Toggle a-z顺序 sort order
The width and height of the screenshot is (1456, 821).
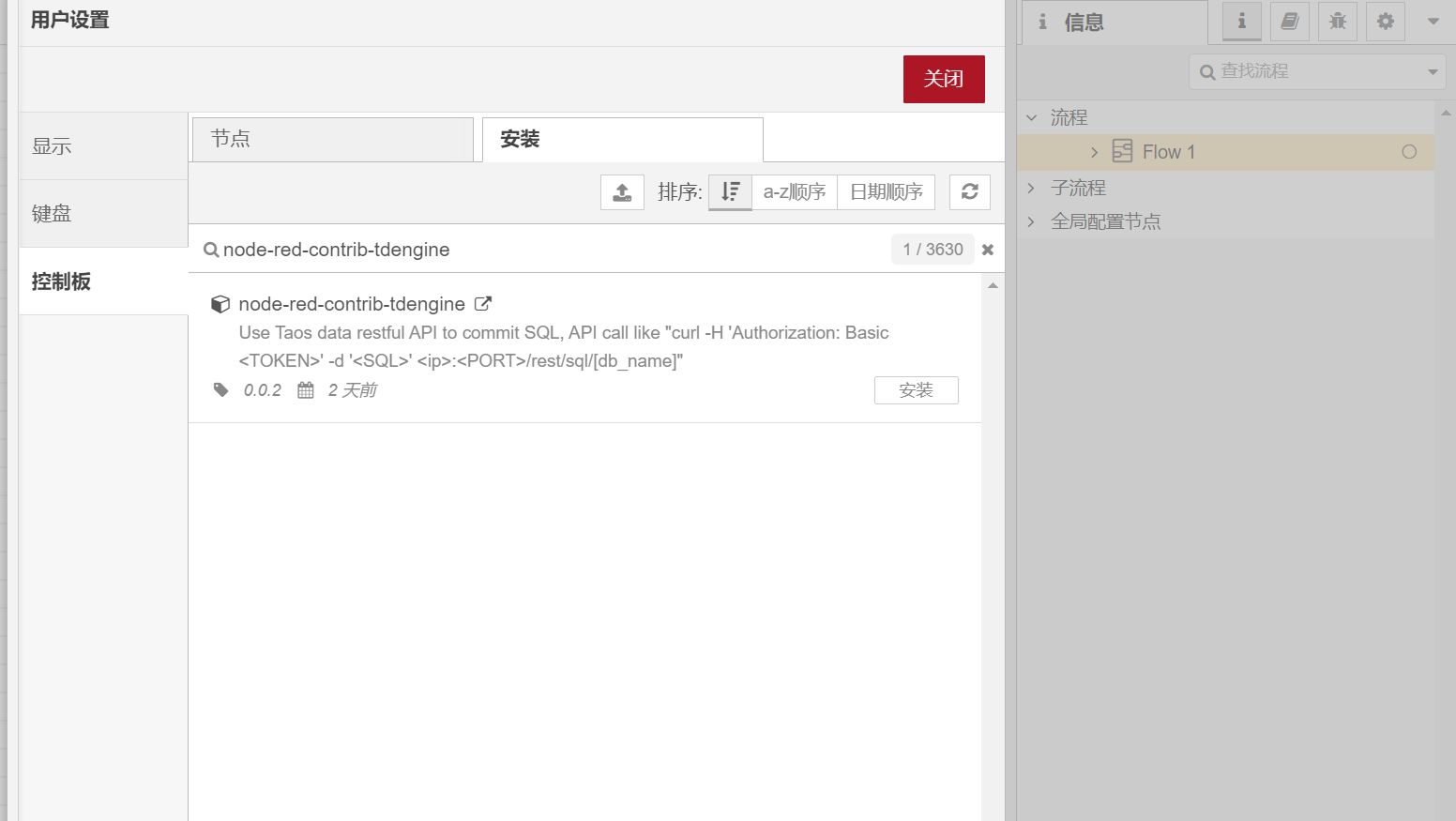[x=794, y=191]
